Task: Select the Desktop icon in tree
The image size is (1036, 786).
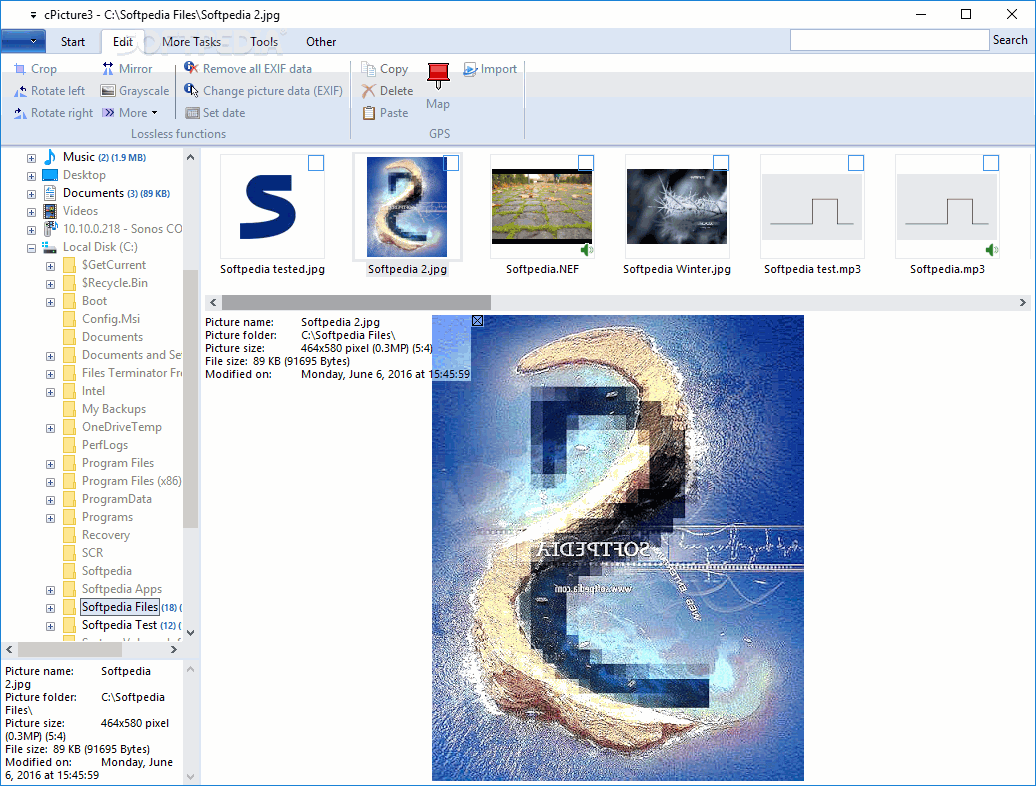Action: click(x=50, y=175)
